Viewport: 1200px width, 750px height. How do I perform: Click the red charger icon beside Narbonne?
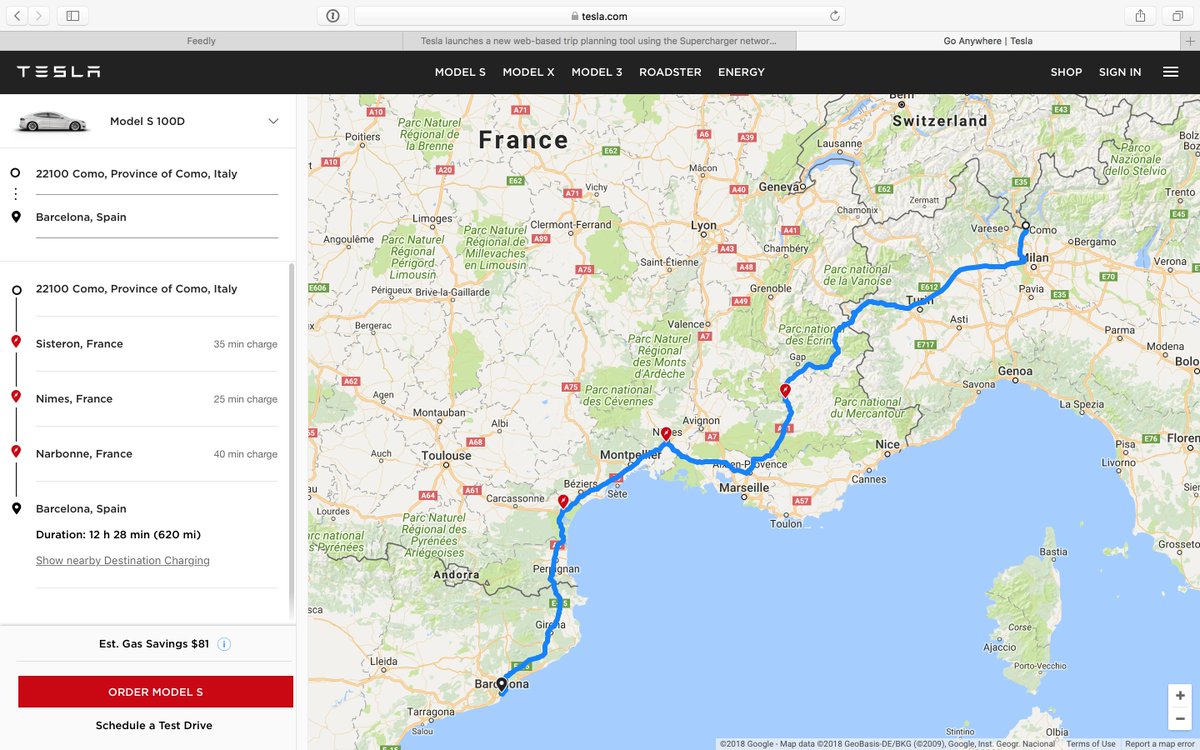[x=16, y=453]
